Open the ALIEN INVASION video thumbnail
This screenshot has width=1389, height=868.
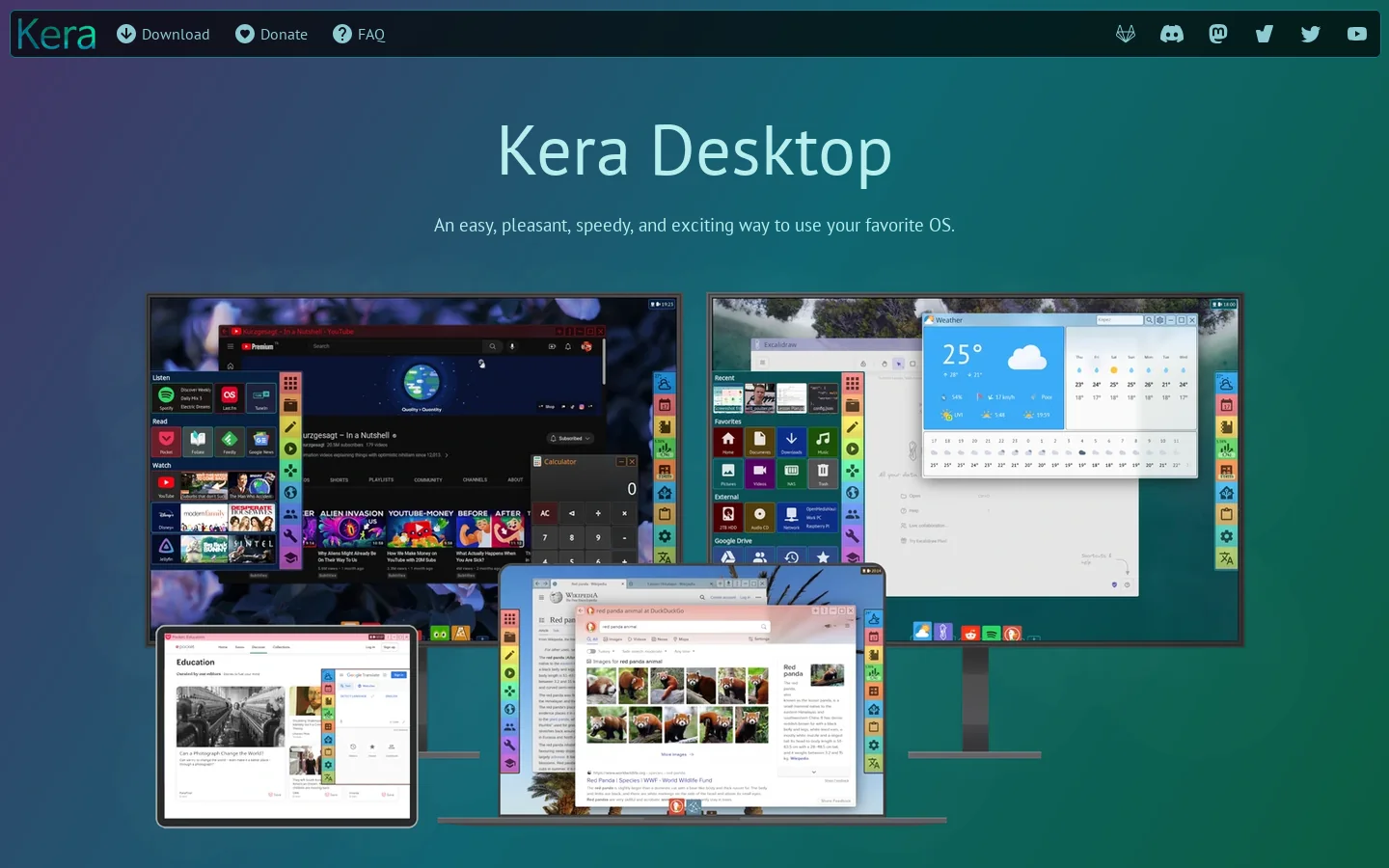pyautogui.click(x=352, y=529)
